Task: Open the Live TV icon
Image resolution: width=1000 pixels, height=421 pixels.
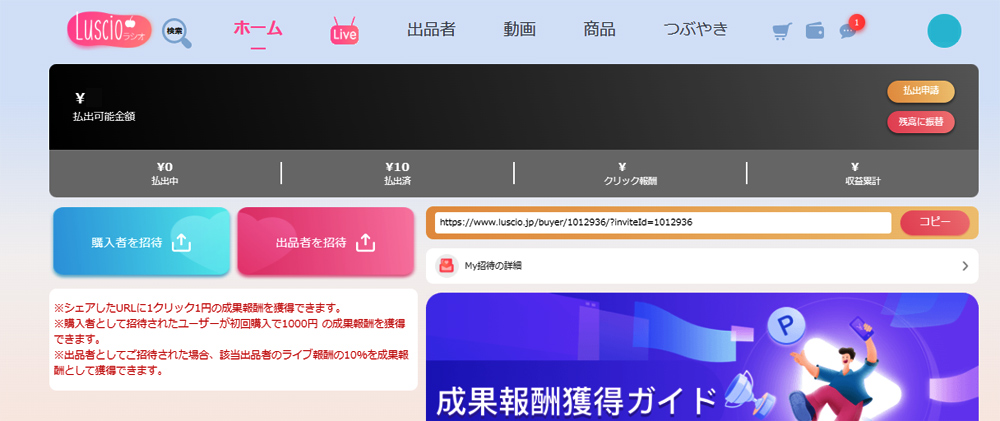Action: point(344,31)
